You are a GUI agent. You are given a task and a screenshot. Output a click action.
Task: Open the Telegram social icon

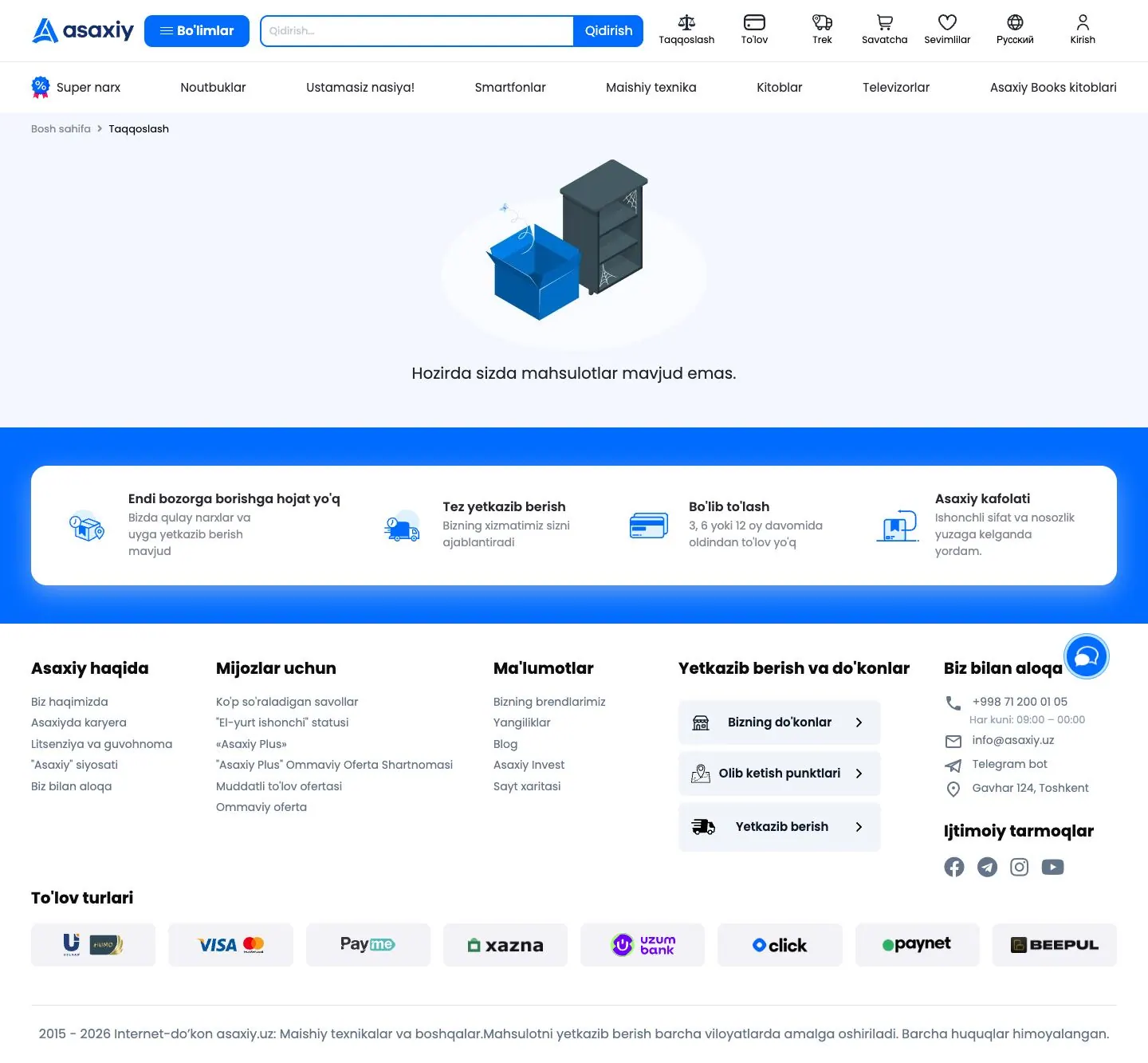[987, 867]
